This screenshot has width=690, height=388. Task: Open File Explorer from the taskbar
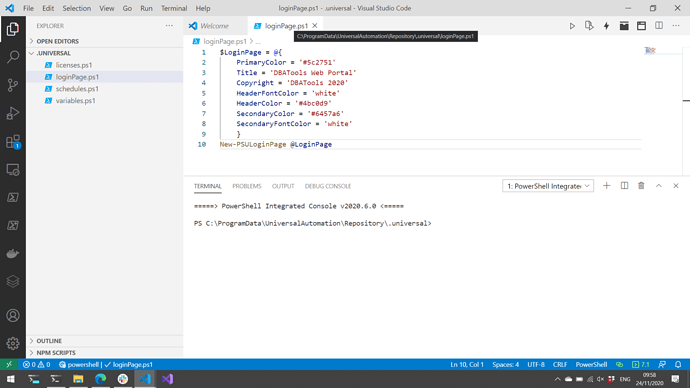click(x=78, y=379)
